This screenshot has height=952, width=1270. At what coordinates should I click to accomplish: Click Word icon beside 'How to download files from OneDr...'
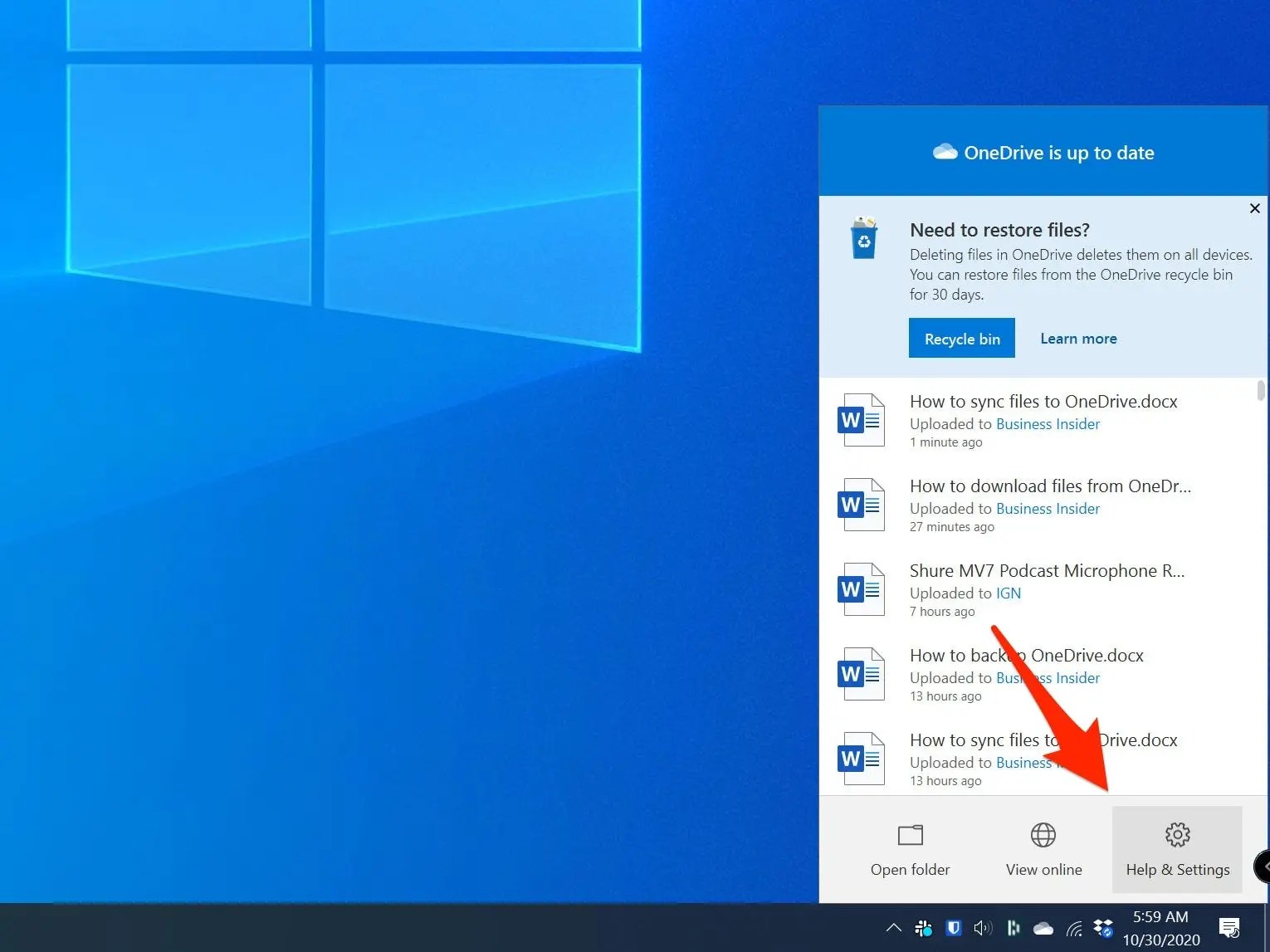[x=860, y=505]
